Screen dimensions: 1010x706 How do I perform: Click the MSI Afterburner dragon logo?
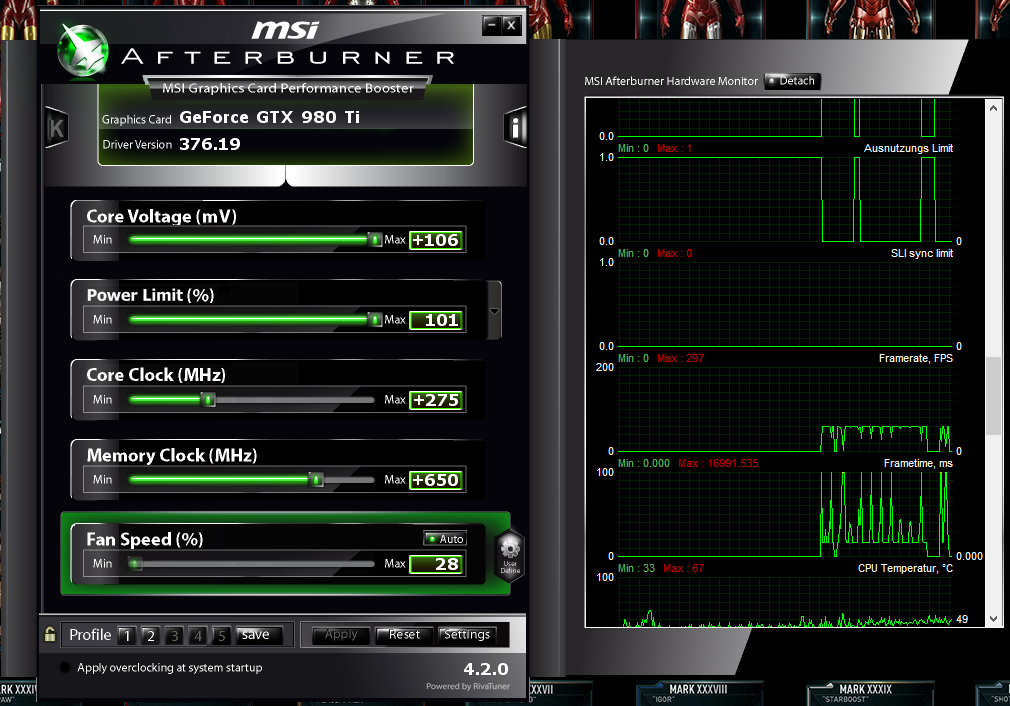point(82,50)
